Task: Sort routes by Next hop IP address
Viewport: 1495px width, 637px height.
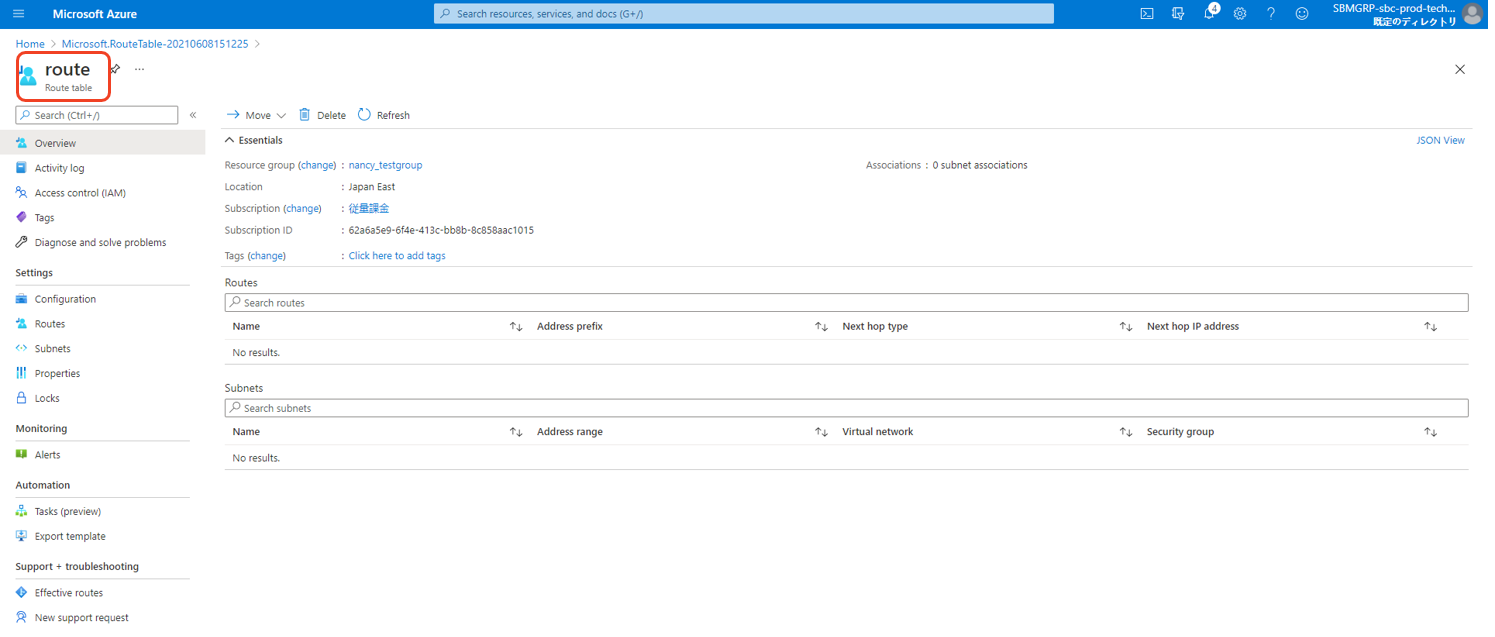Action: point(1431,327)
